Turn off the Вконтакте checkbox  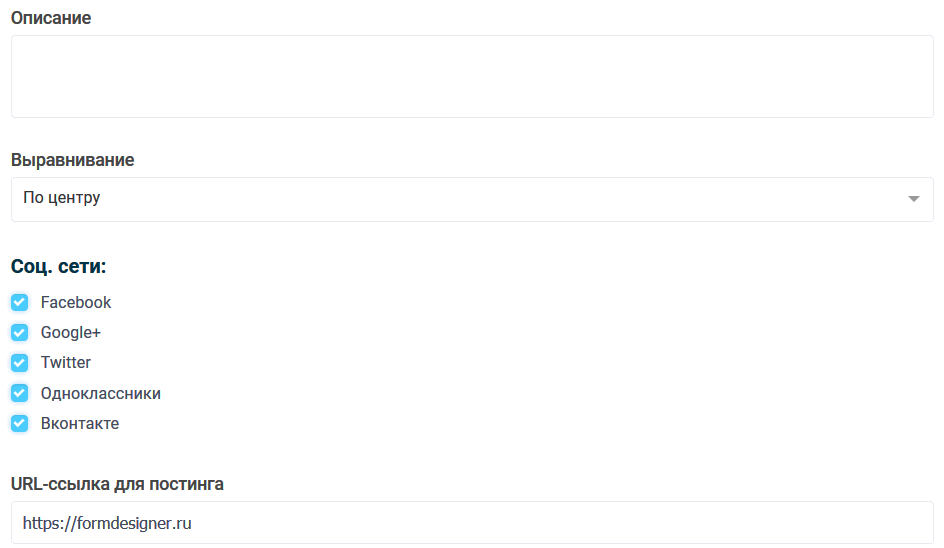(19, 423)
